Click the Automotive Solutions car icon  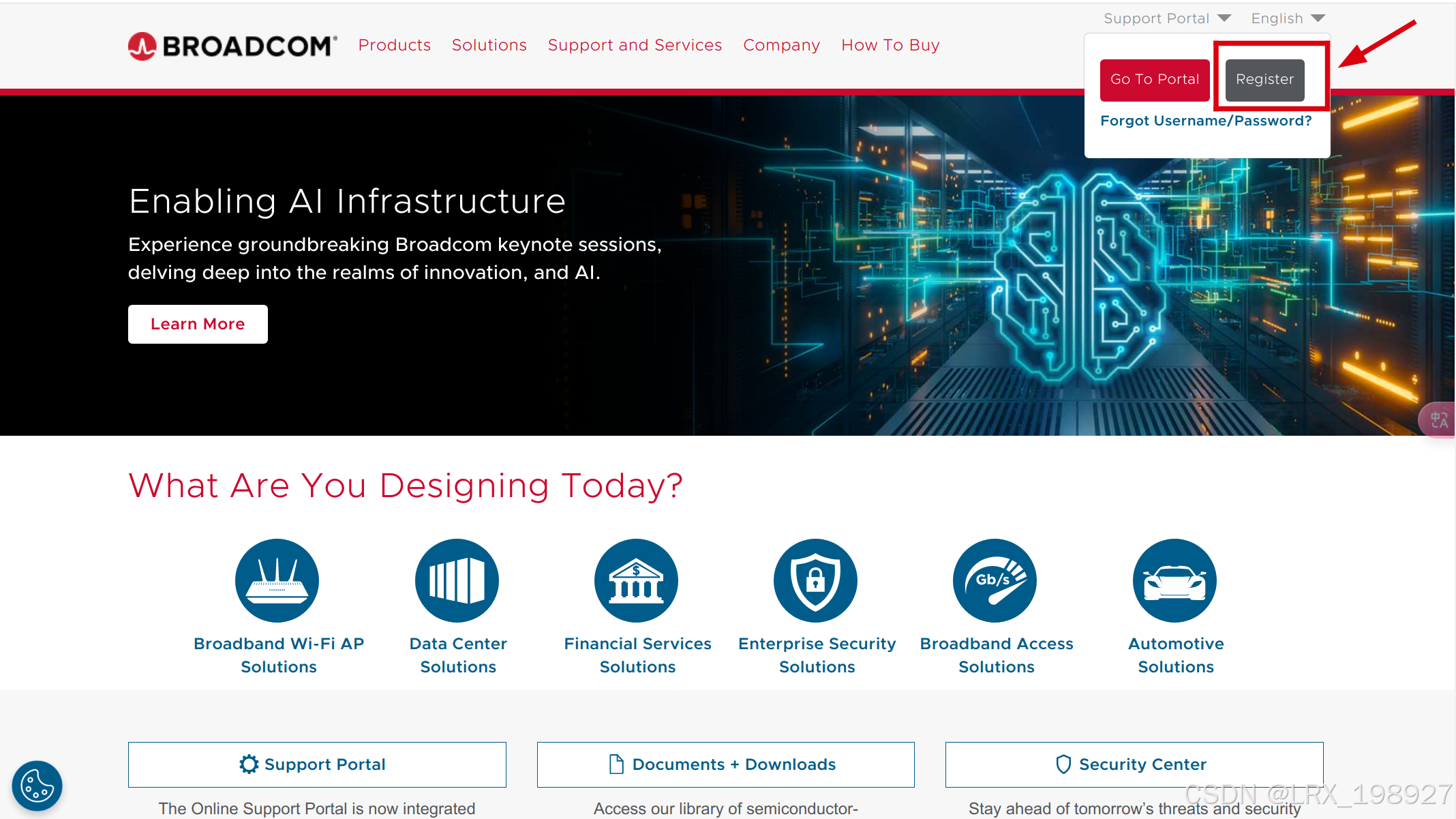[1174, 580]
